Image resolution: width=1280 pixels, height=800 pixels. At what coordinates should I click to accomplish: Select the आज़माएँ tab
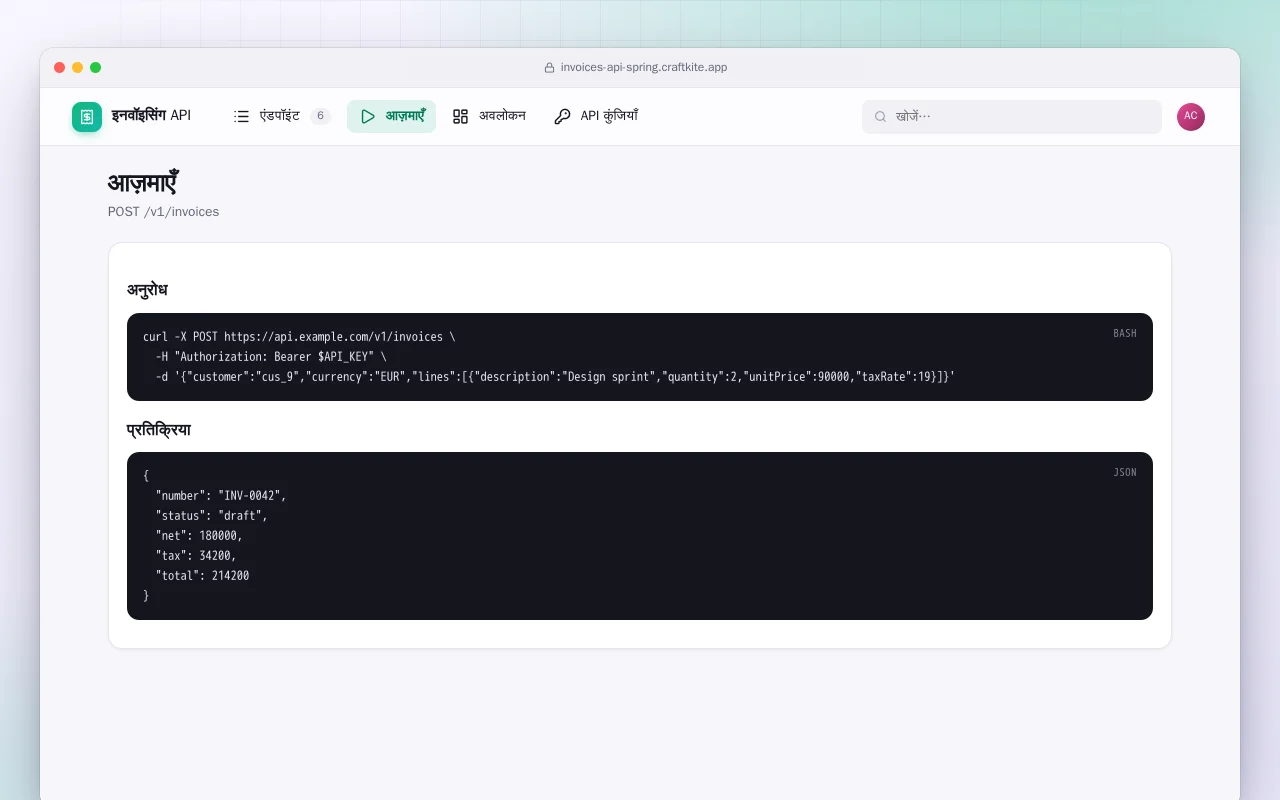pos(391,116)
